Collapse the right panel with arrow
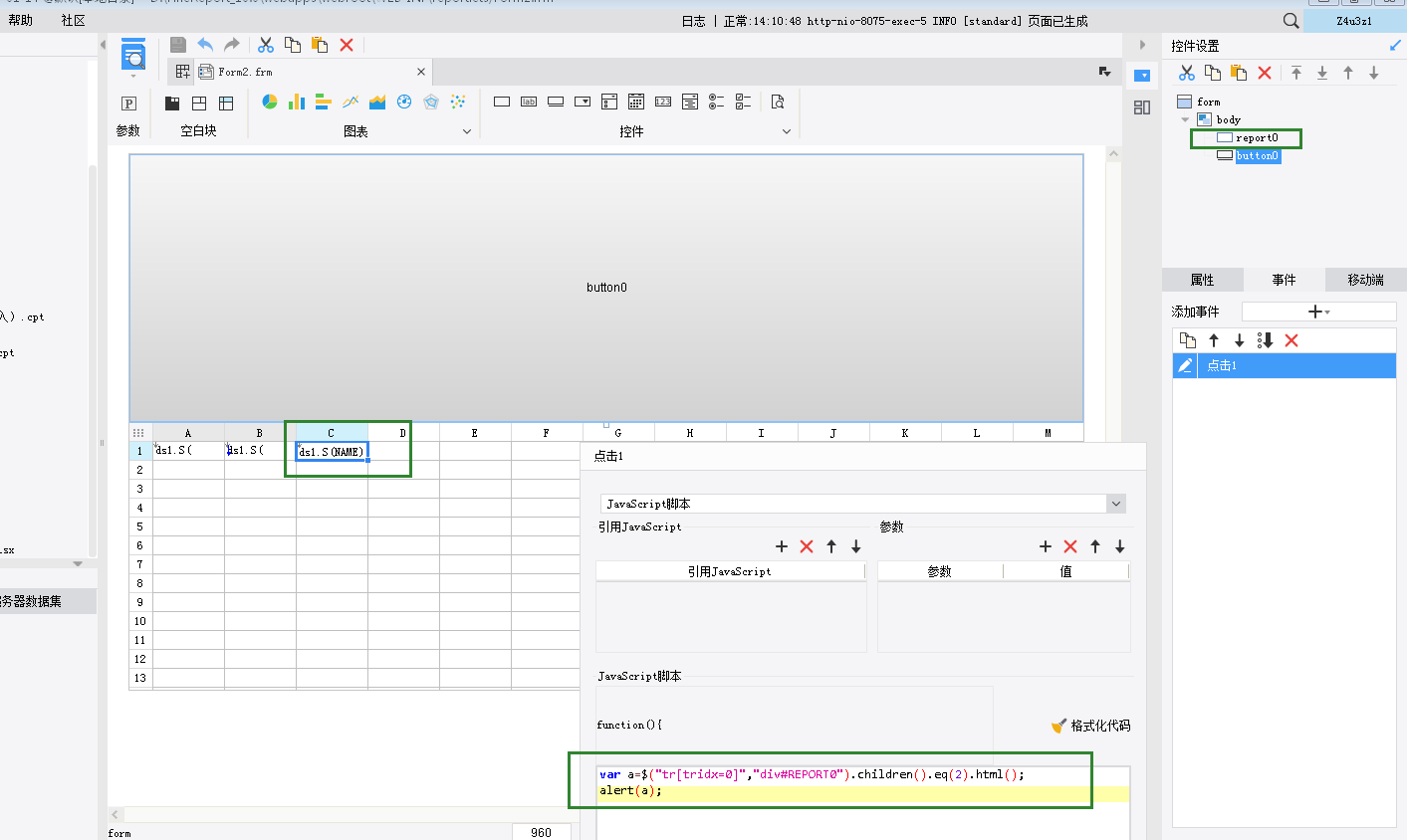1407x840 pixels. tap(1142, 45)
